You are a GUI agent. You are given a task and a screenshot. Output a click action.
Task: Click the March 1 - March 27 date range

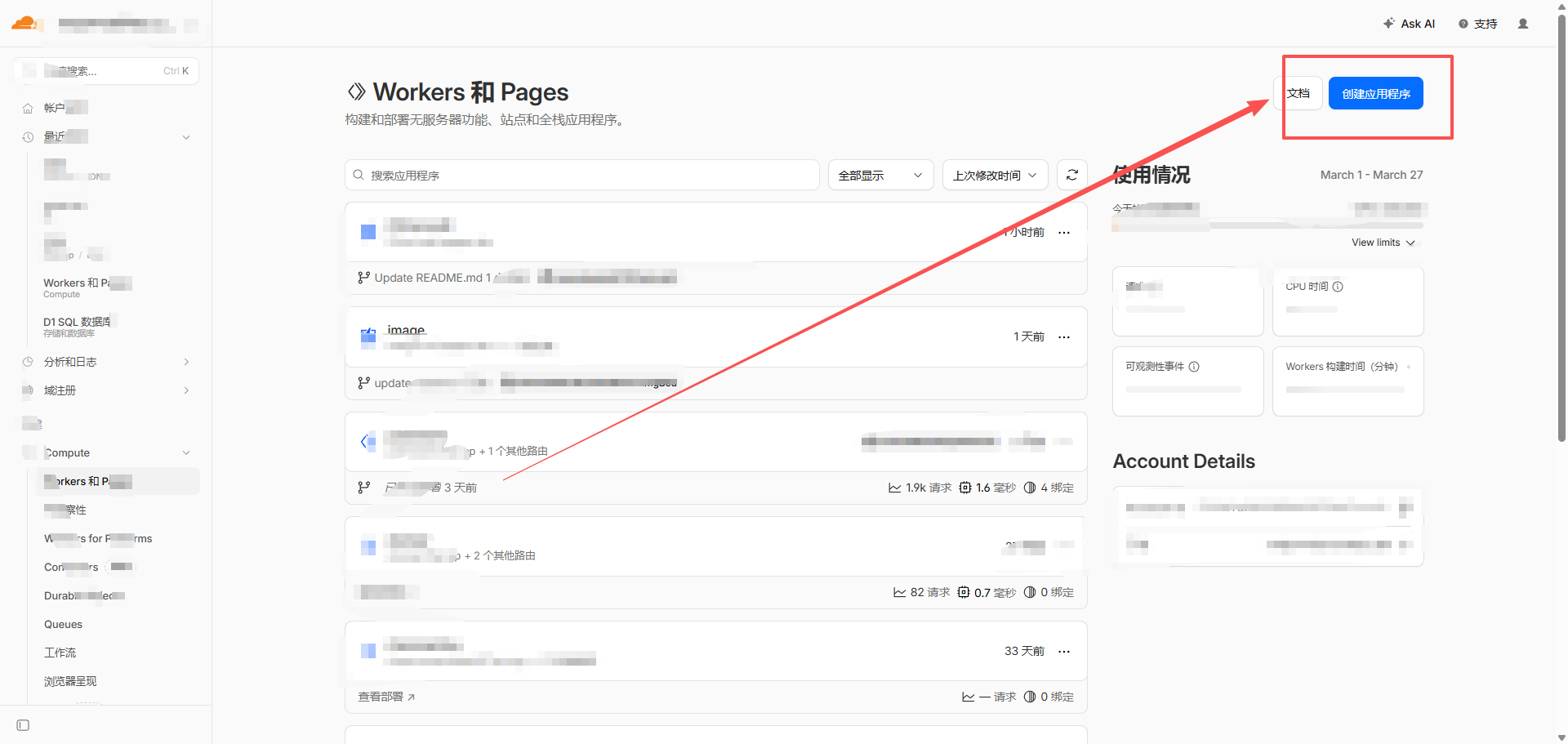click(x=1371, y=175)
